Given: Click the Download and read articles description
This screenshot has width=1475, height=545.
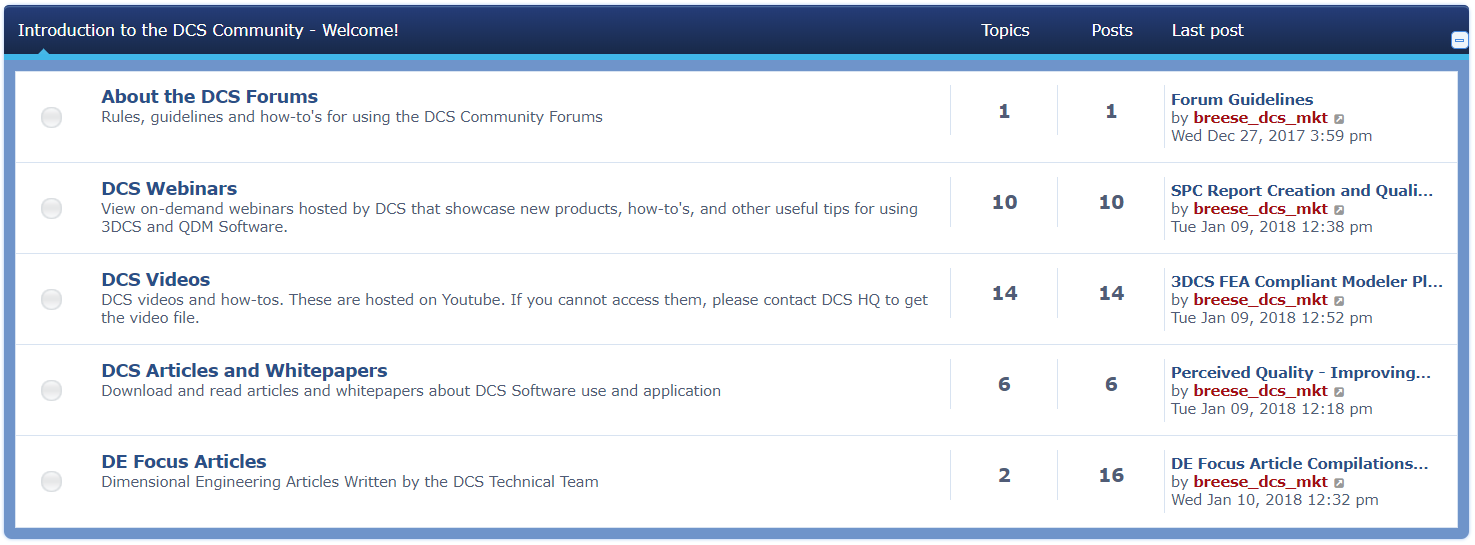Looking at the screenshot, I should pyautogui.click(x=411, y=391).
